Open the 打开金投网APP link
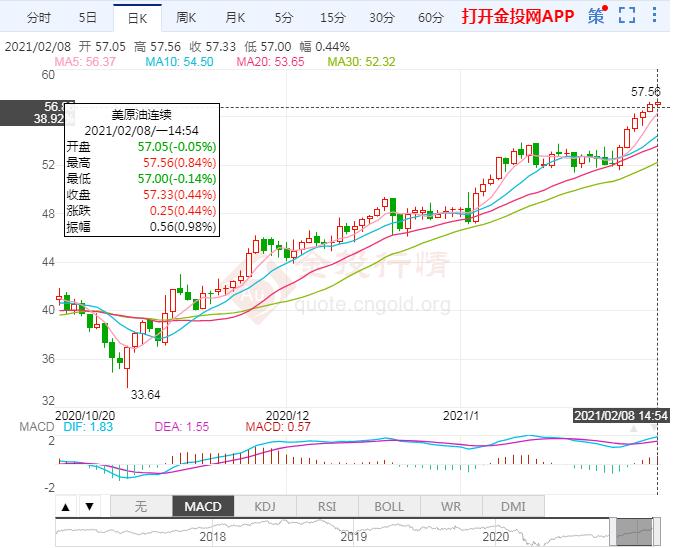The image size is (675, 548). pos(517,17)
